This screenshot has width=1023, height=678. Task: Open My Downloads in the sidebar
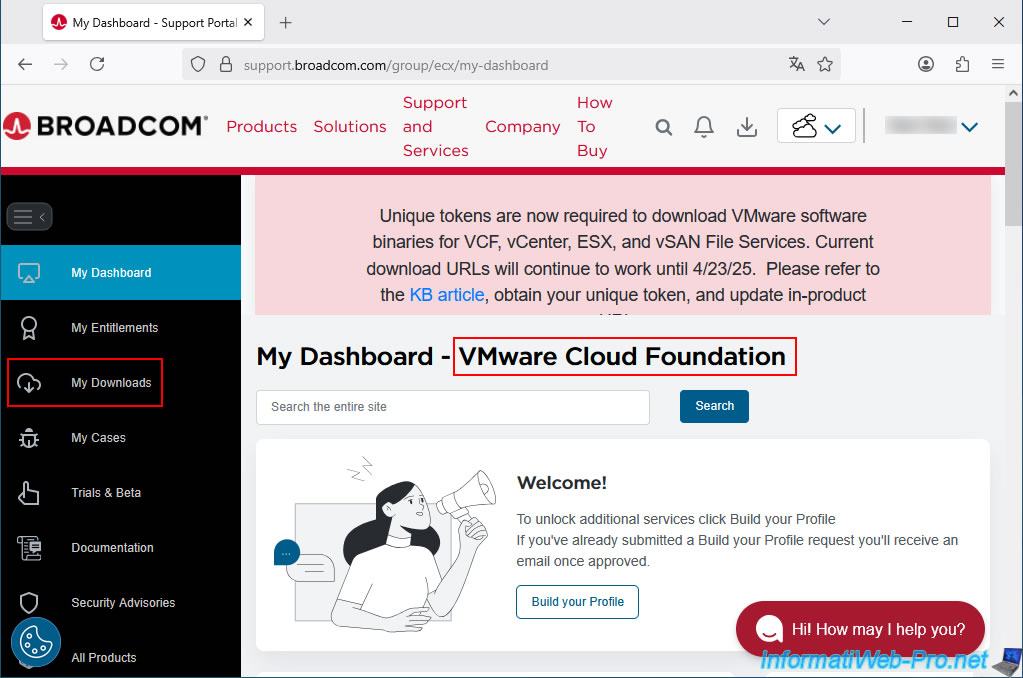(x=111, y=383)
